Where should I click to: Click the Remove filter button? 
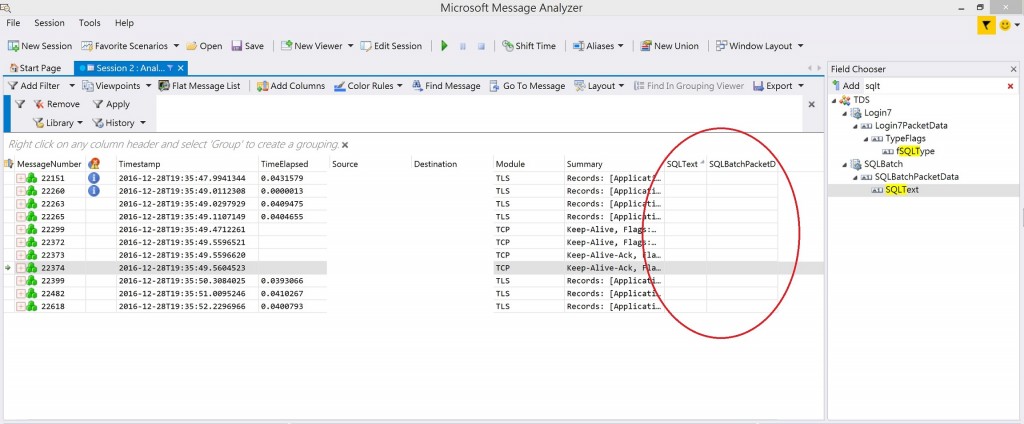point(56,104)
